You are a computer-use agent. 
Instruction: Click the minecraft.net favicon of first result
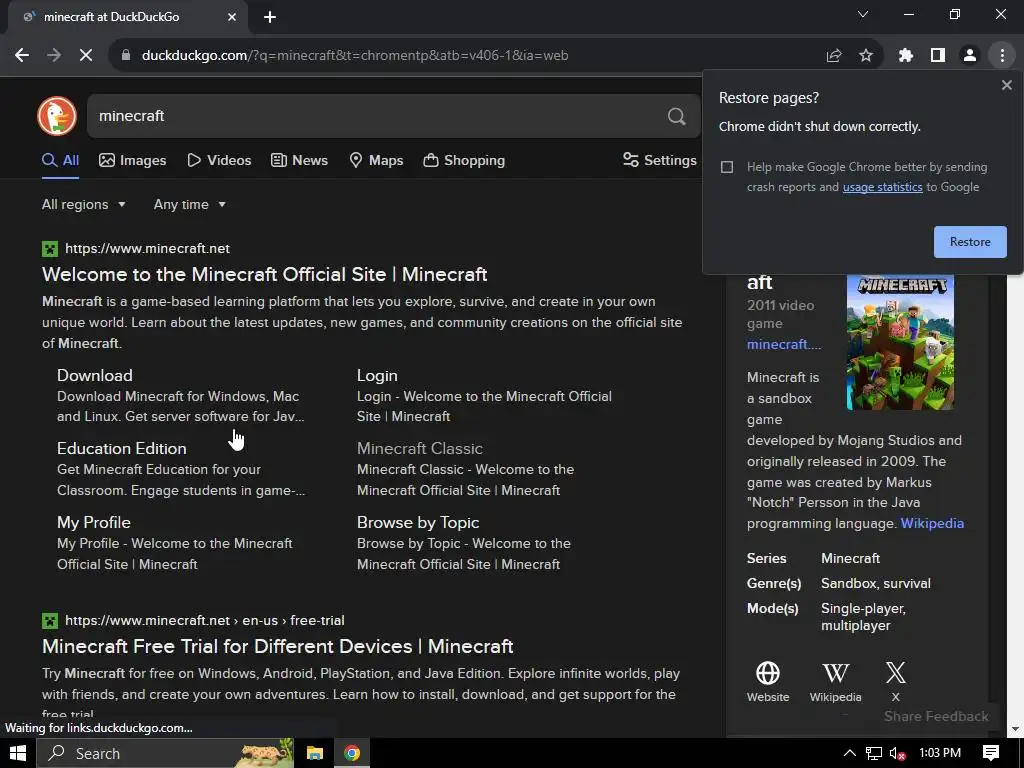pos(50,249)
